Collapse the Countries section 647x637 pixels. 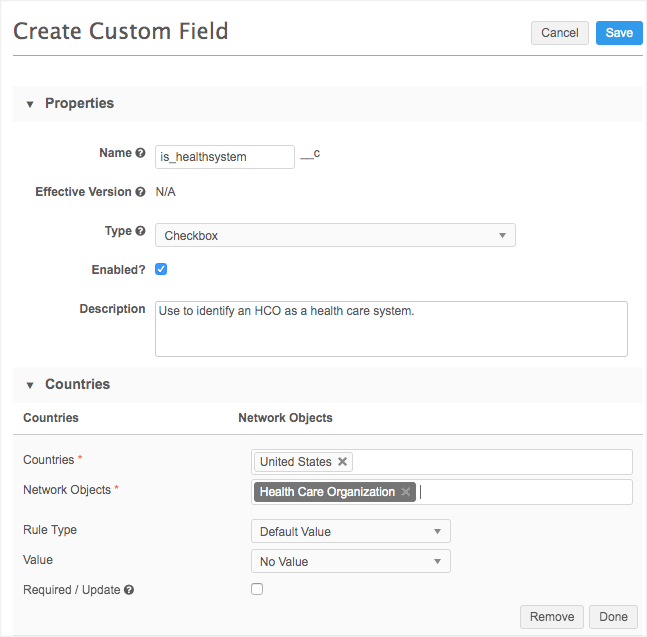(30, 385)
